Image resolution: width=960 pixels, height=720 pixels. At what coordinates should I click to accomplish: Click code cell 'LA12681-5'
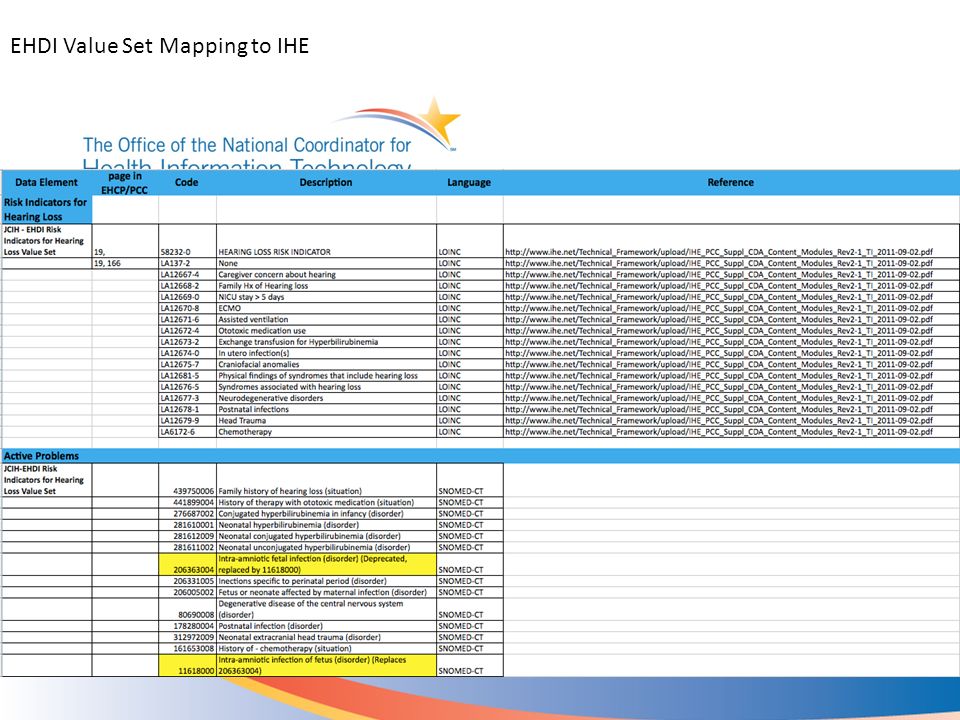point(187,375)
